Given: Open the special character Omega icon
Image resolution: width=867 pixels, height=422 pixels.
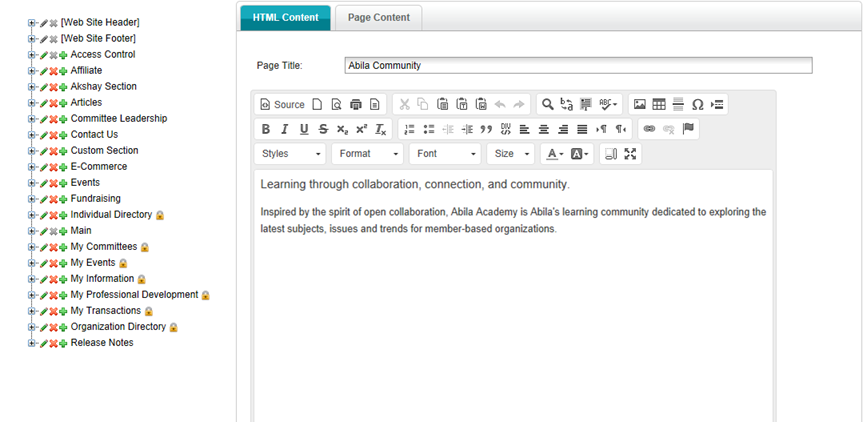Looking at the screenshot, I should 698,104.
